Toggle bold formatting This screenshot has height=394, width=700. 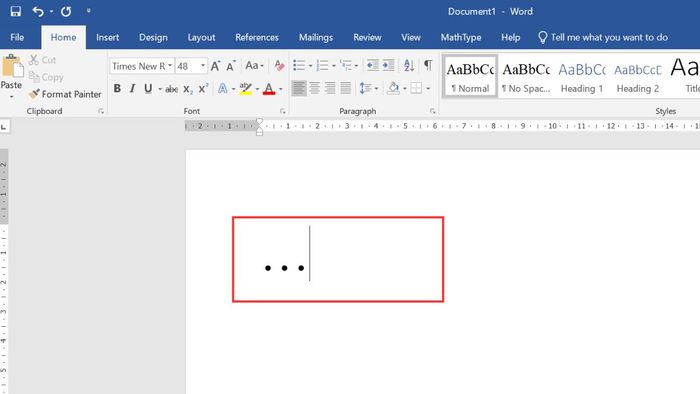click(117, 88)
